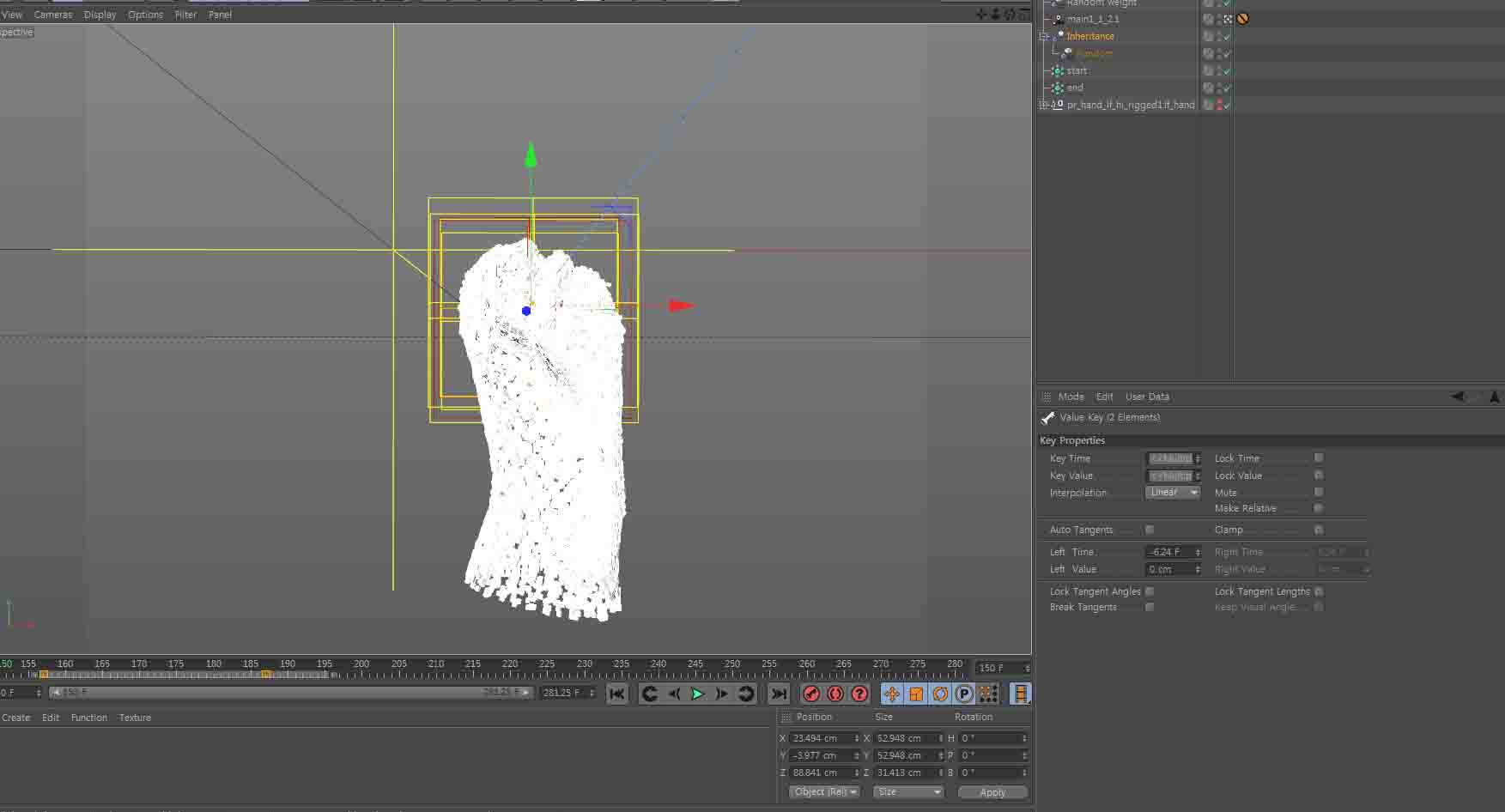This screenshot has height=812, width=1505.
Task: Toggle Parameter keyframing P icon
Action: pos(964,694)
